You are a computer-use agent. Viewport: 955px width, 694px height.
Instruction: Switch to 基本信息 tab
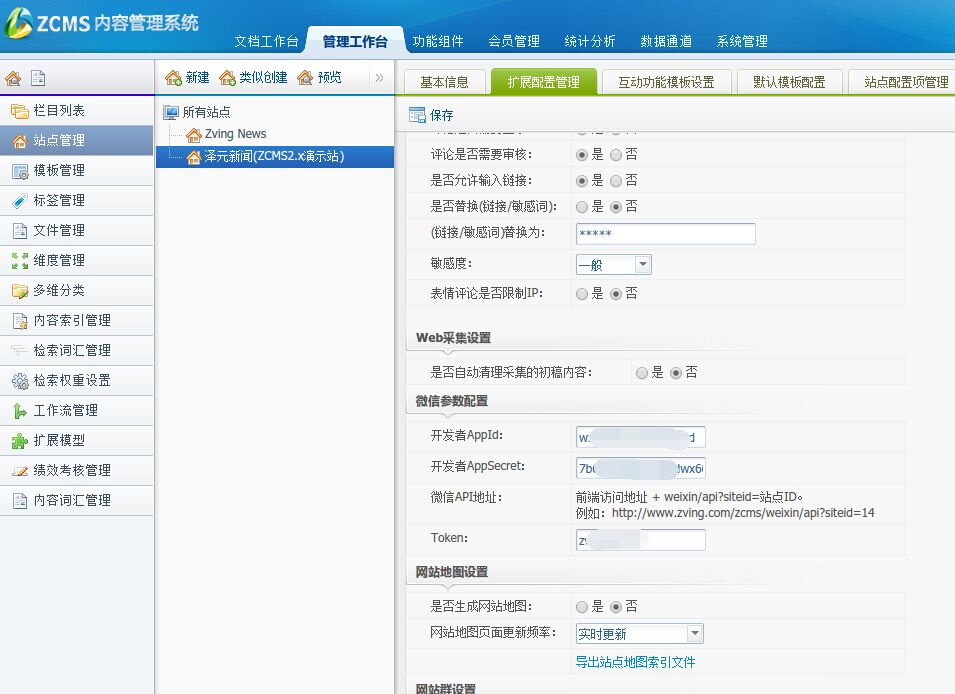click(444, 82)
